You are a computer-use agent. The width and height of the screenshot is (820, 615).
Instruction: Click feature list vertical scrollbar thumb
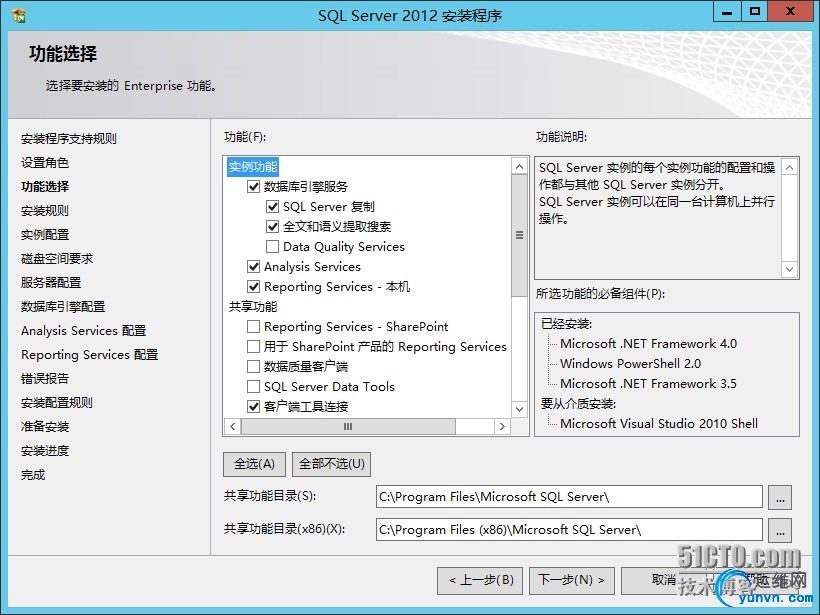point(519,235)
